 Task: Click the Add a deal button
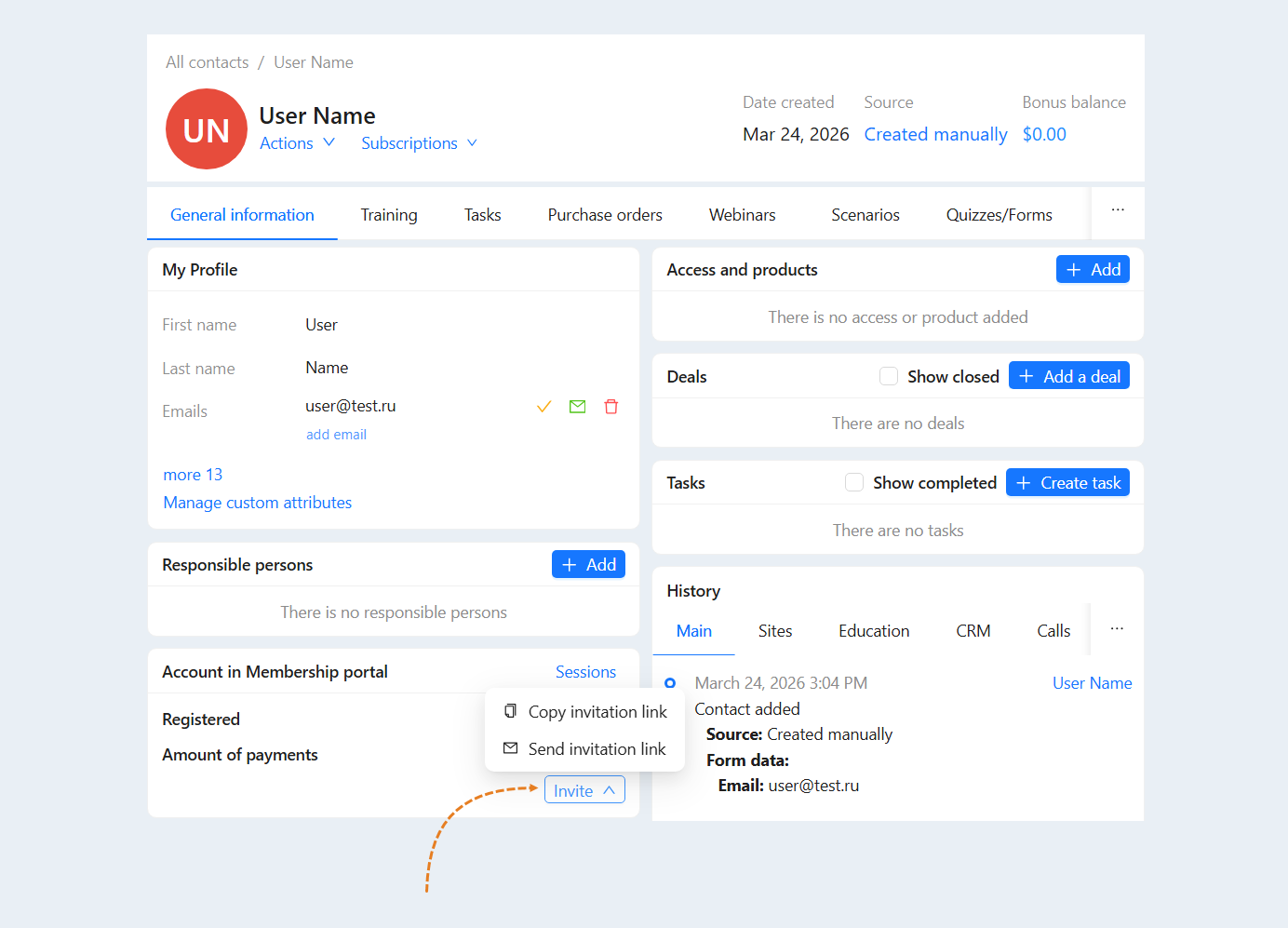click(1069, 376)
